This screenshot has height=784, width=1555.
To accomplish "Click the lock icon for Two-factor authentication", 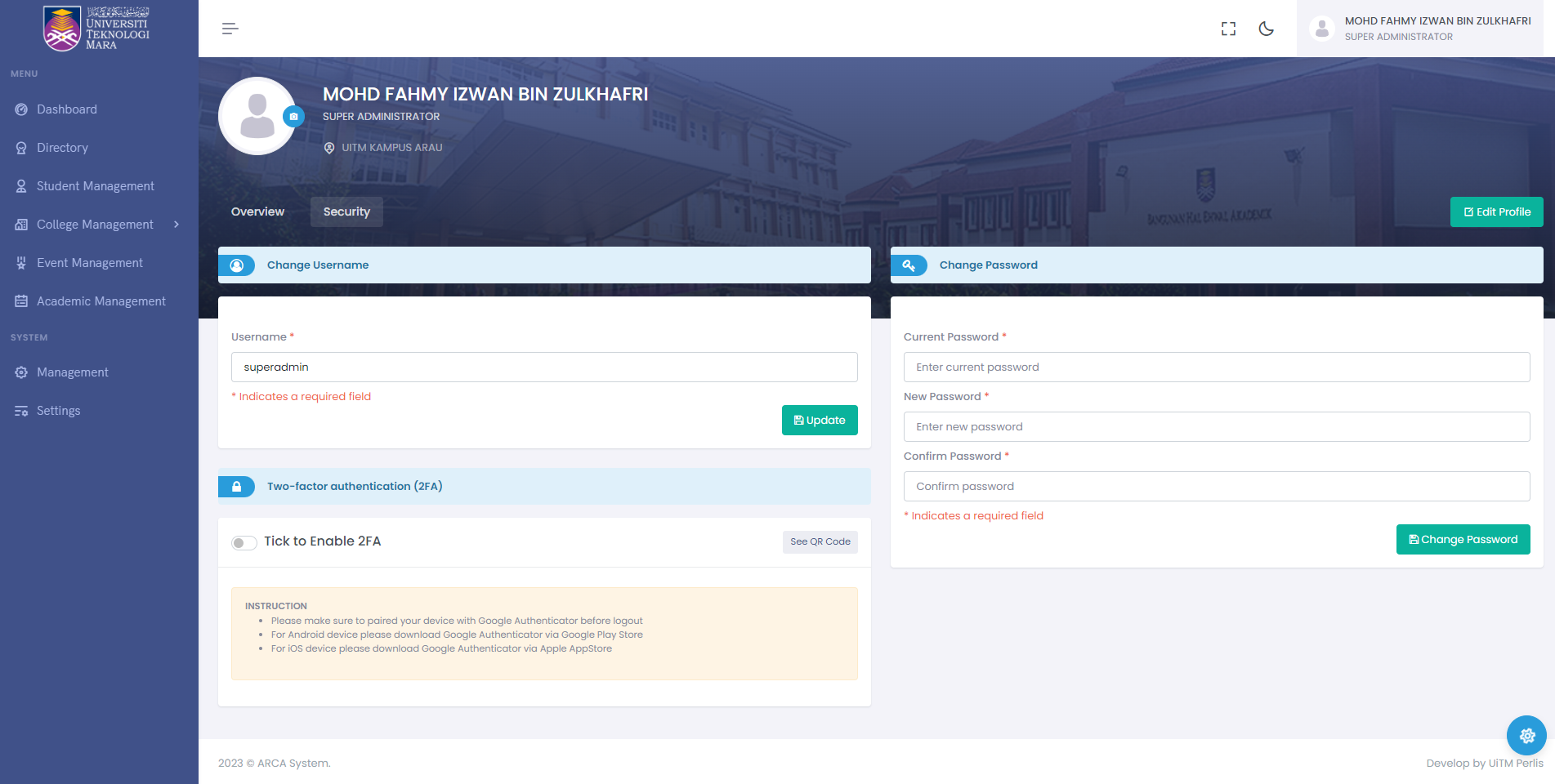I will point(236,487).
